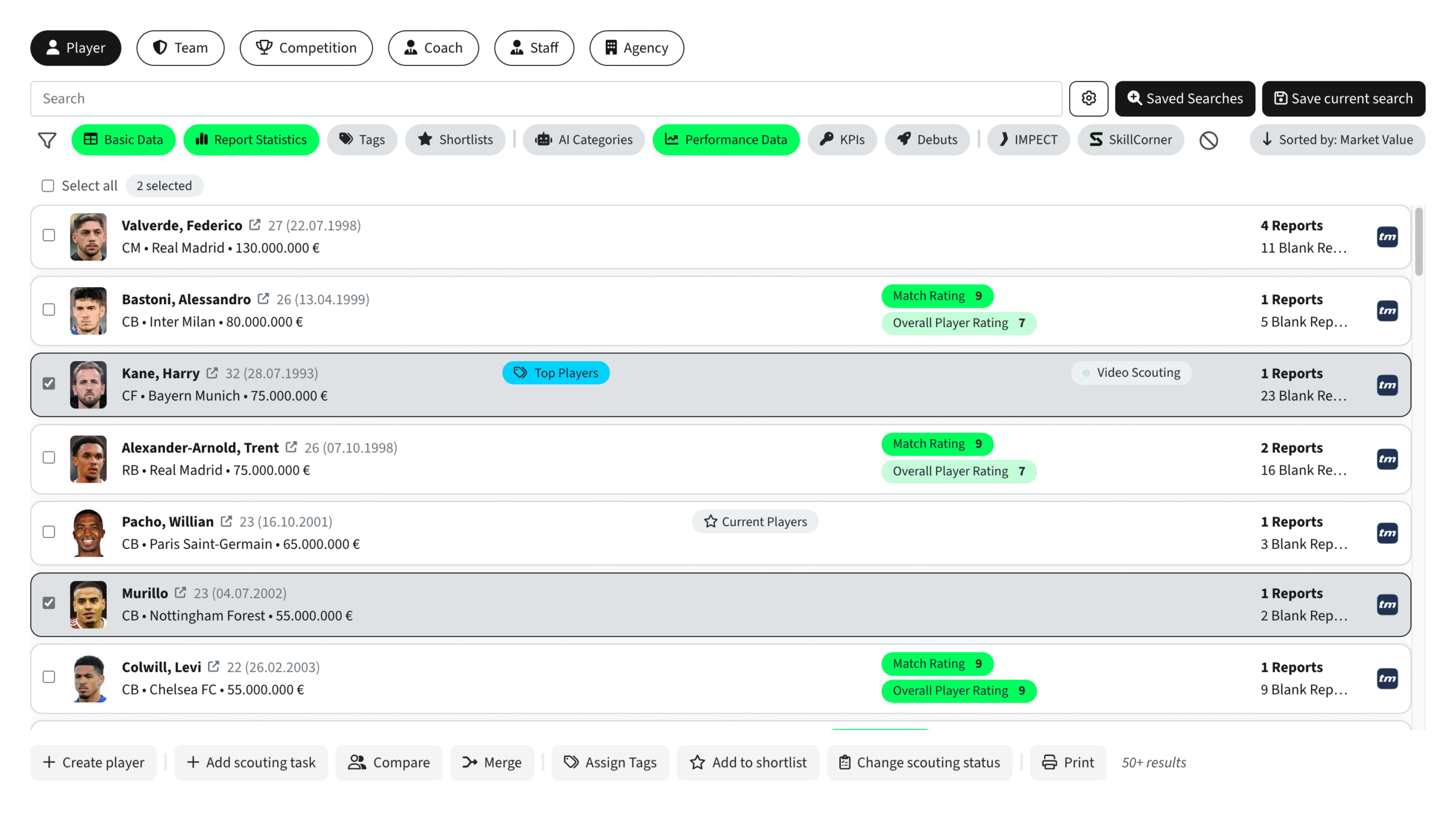Toggle the Performance Data filter chip

(726, 140)
